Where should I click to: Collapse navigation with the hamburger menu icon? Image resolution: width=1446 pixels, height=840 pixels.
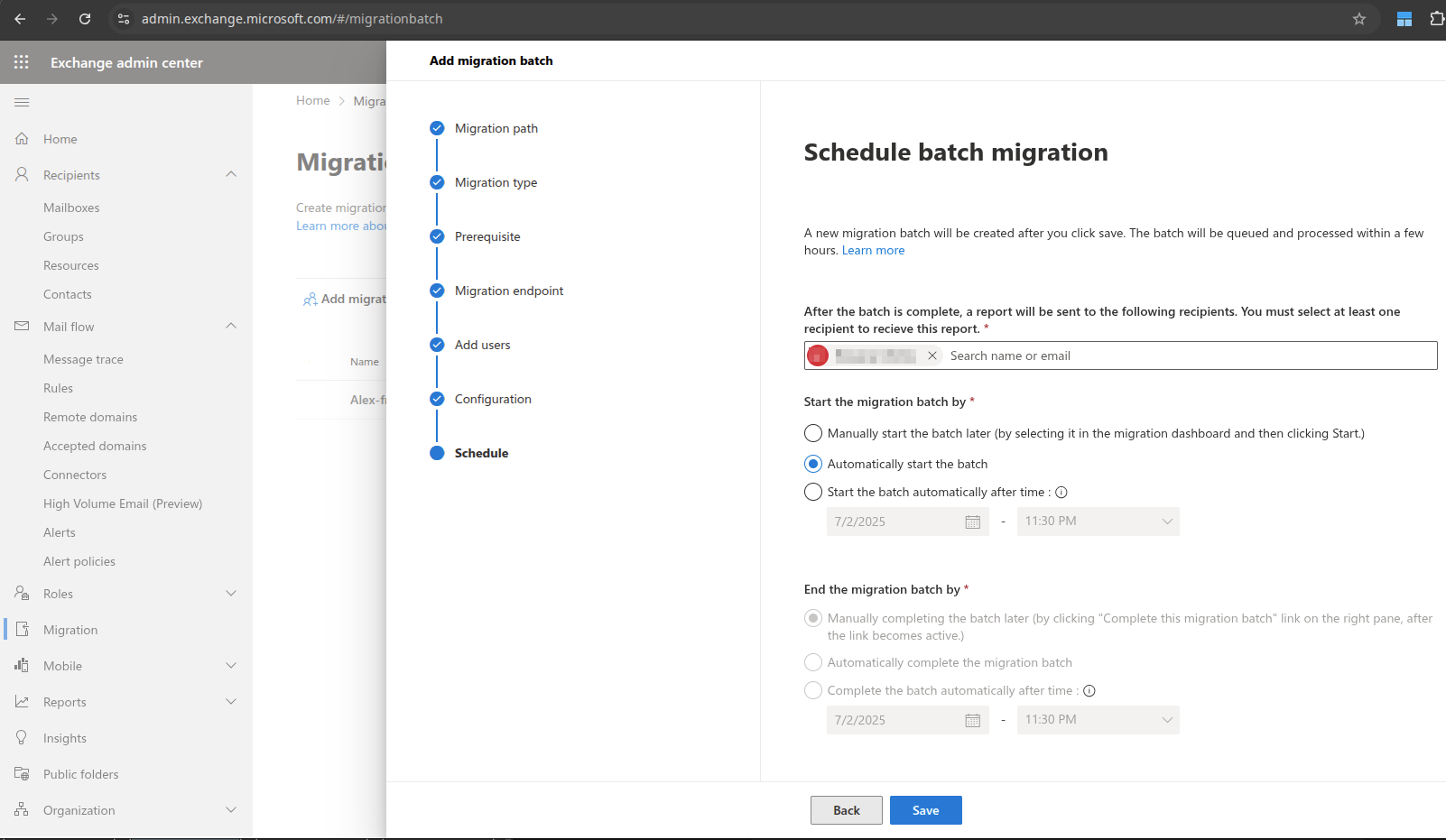click(22, 102)
